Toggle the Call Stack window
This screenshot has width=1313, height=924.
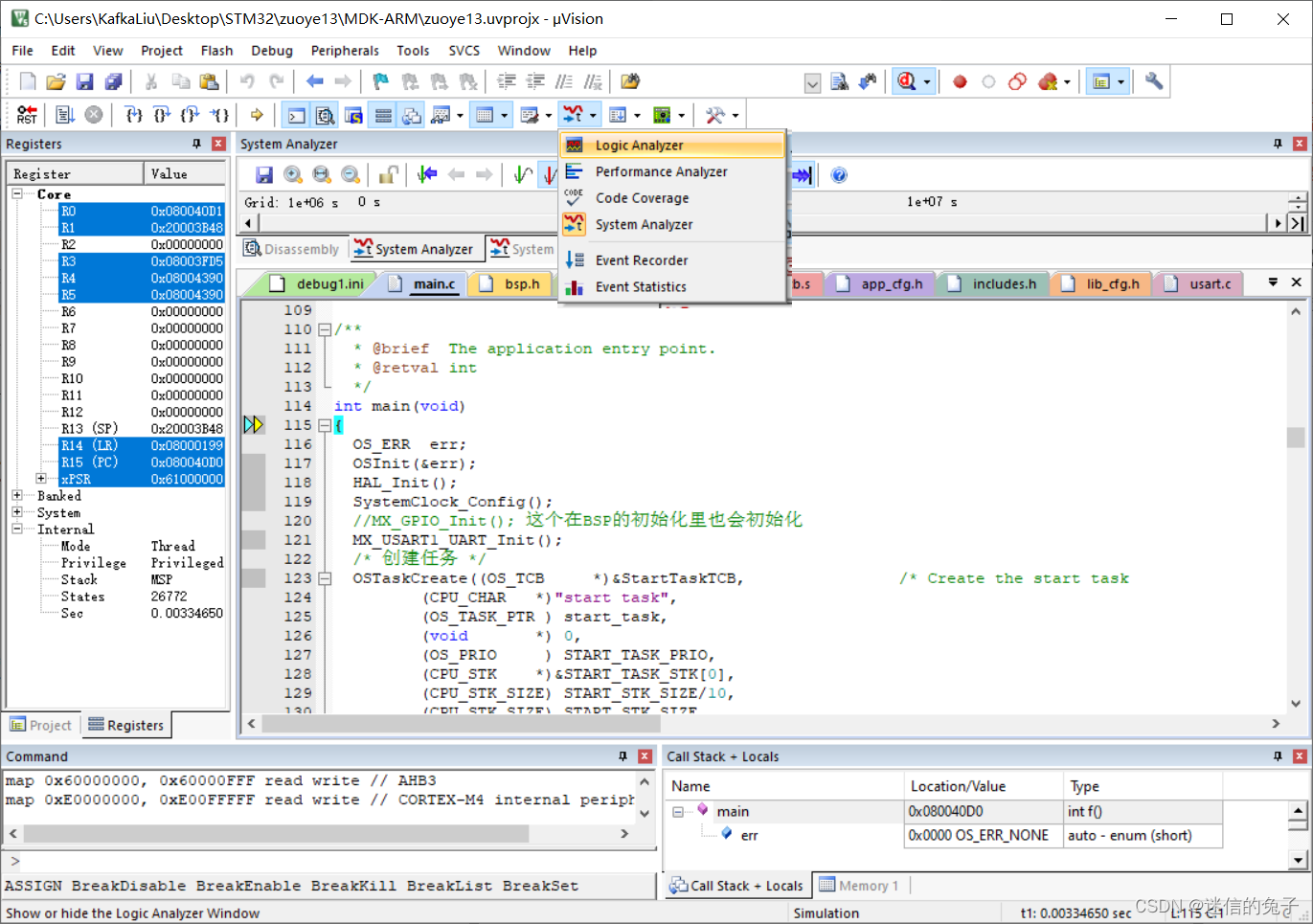[412, 116]
